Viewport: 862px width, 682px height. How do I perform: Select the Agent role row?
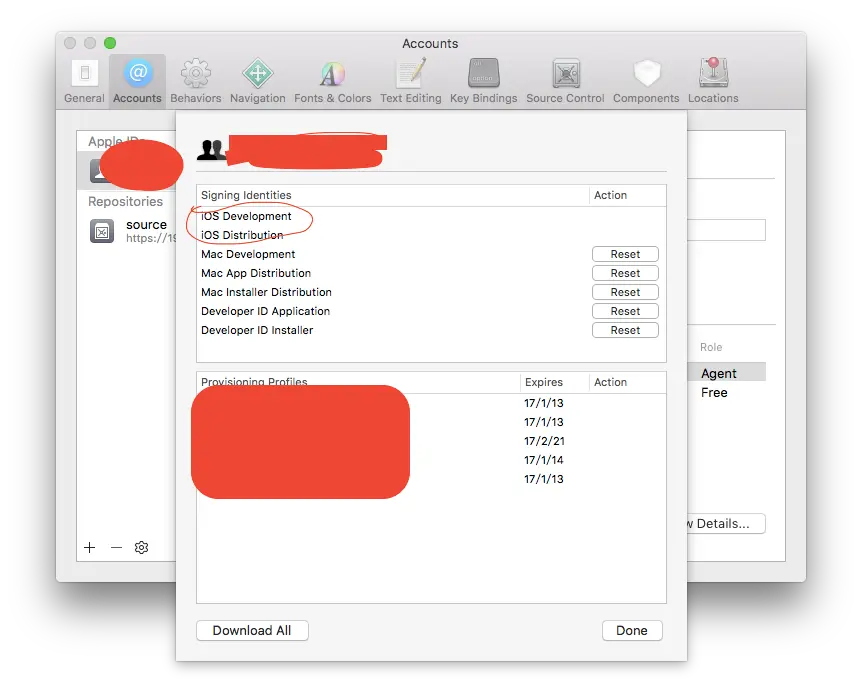[726, 373]
